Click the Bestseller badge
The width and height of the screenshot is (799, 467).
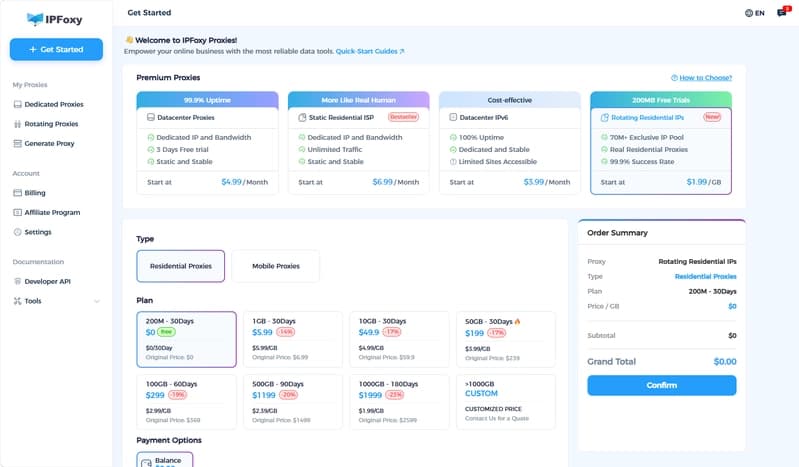(404, 117)
